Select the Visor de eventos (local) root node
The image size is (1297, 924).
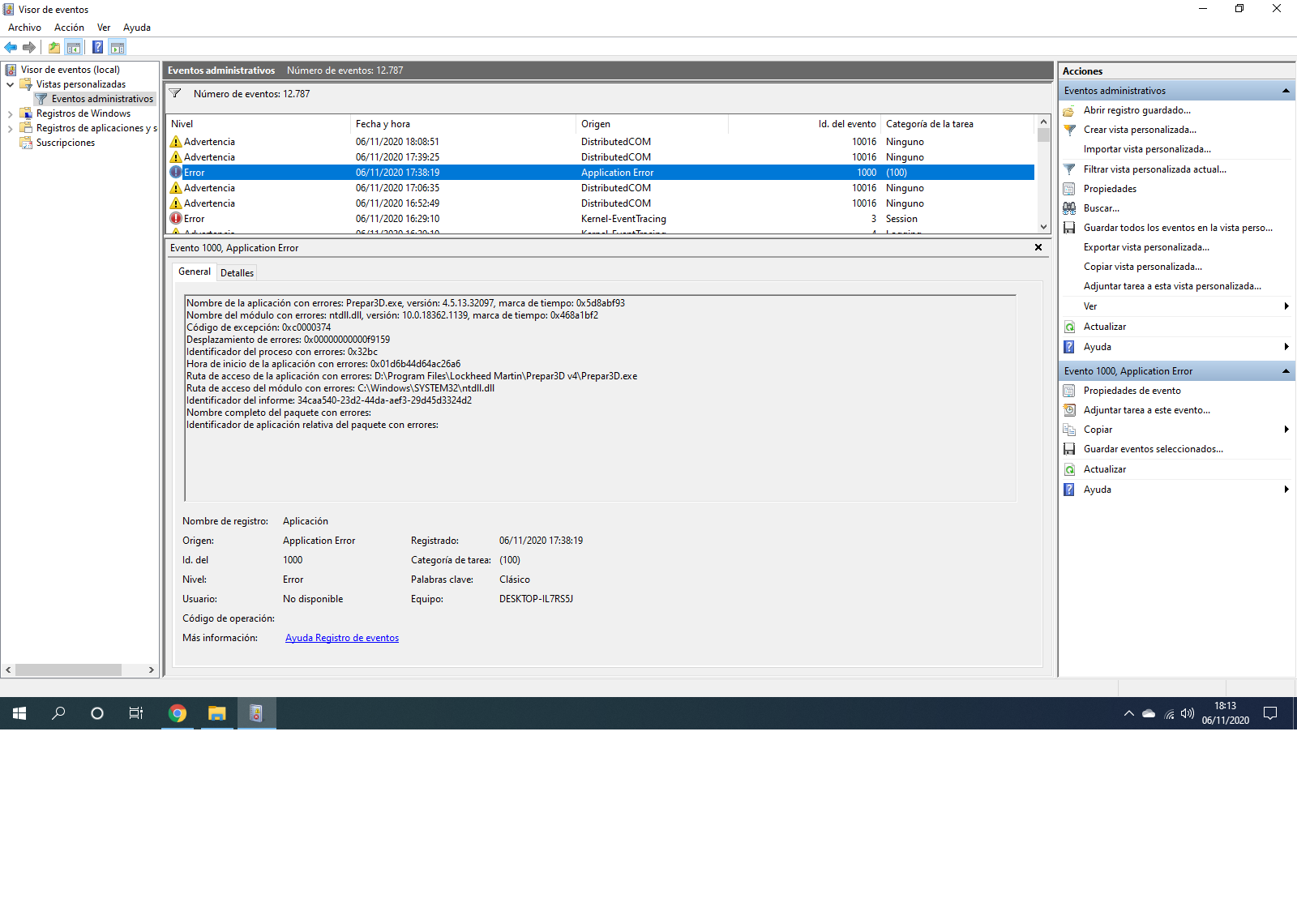[70, 70]
